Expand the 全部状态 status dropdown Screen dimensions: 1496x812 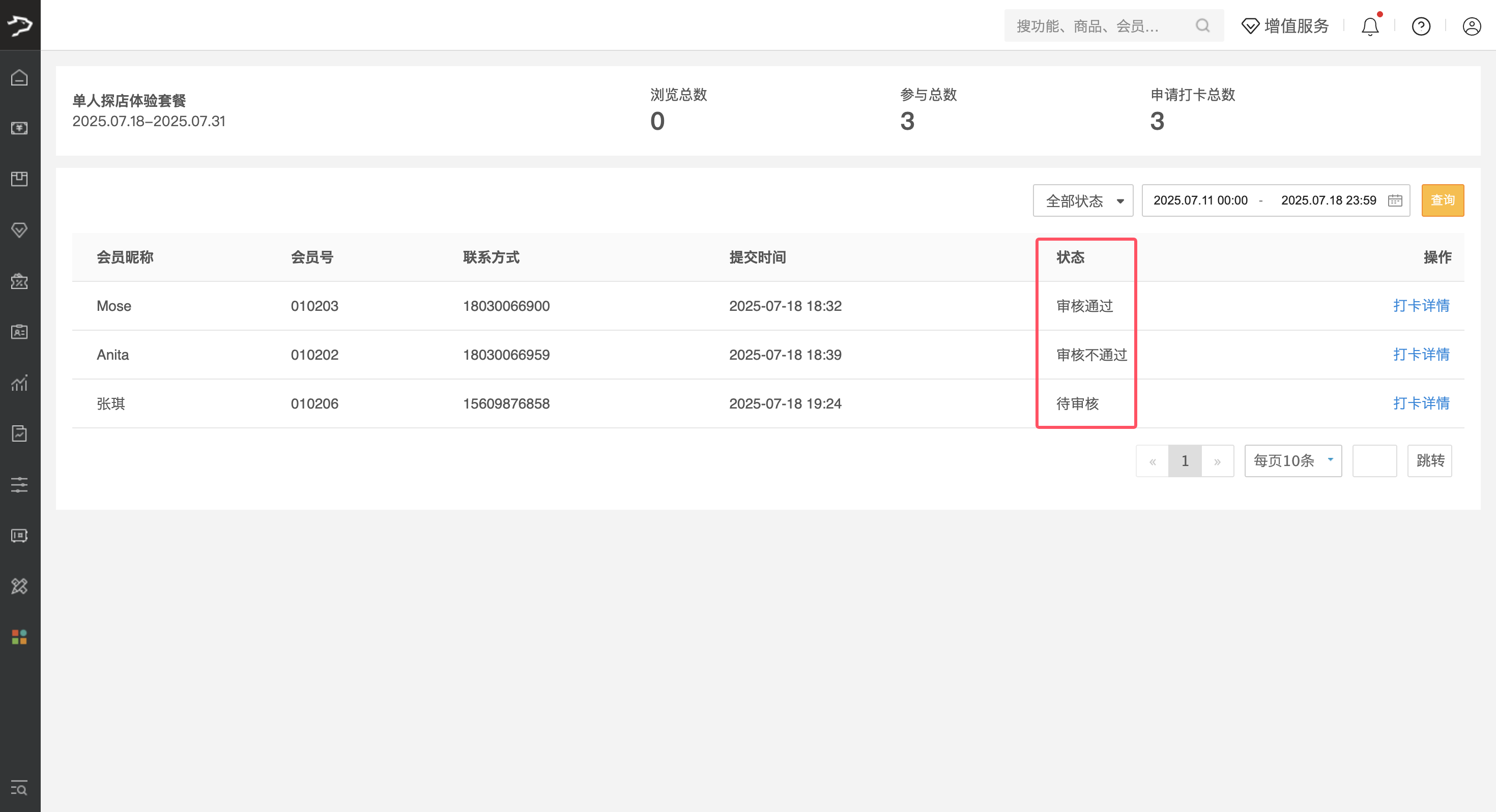tap(1082, 201)
